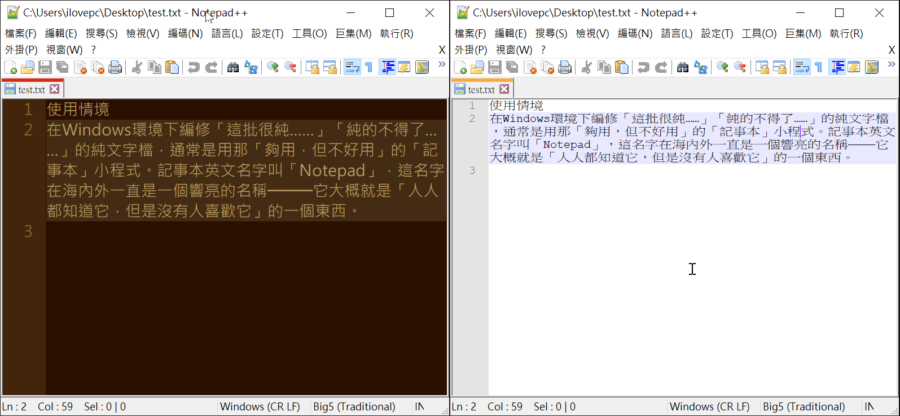This screenshot has width=900, height=416.
Task: Open 外掛(P) menu in the left window
Action: click(21, 49)
